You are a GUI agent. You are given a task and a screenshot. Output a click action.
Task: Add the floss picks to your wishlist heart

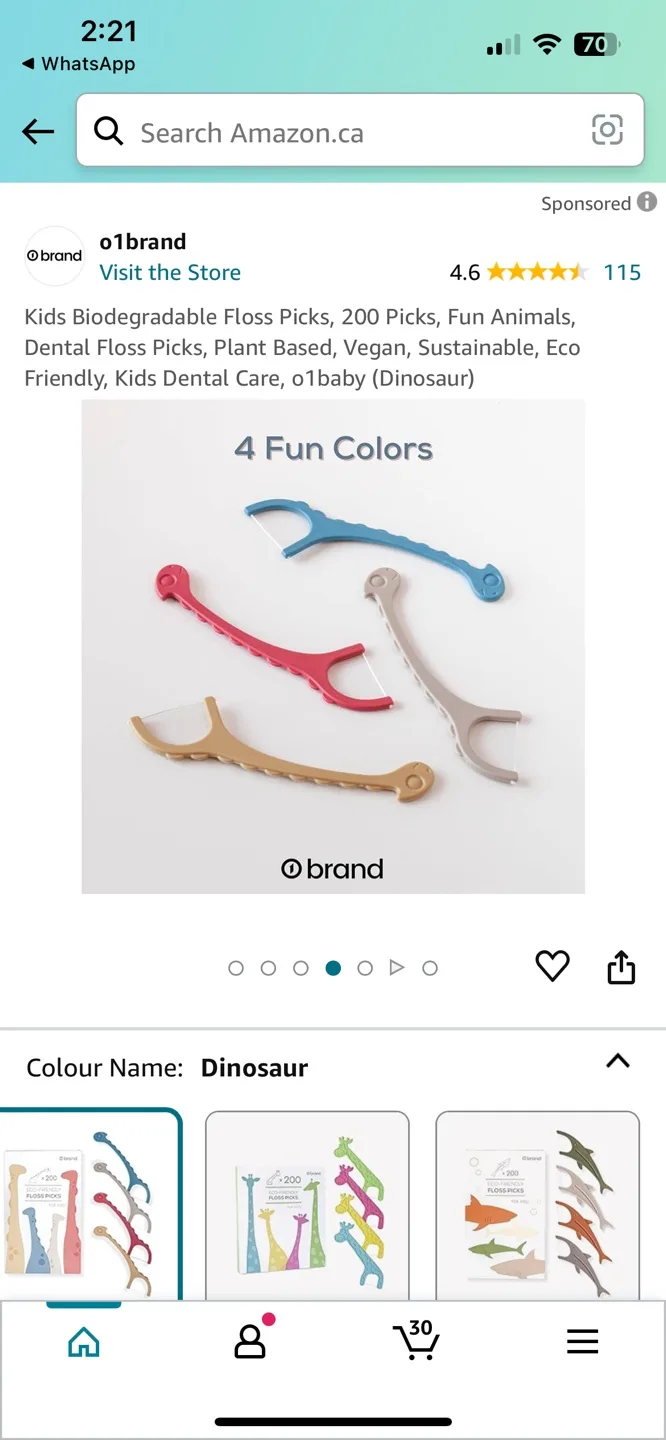pos(552,966)
